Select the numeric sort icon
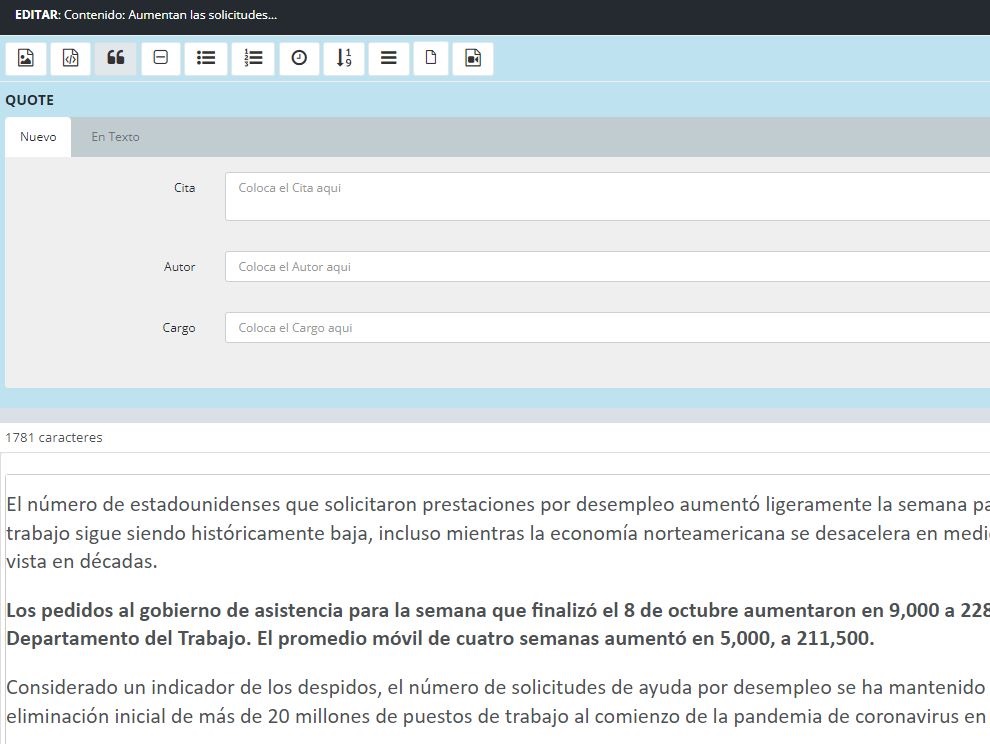990x744 pixels. pyautogui.click(x=343, y=58)
